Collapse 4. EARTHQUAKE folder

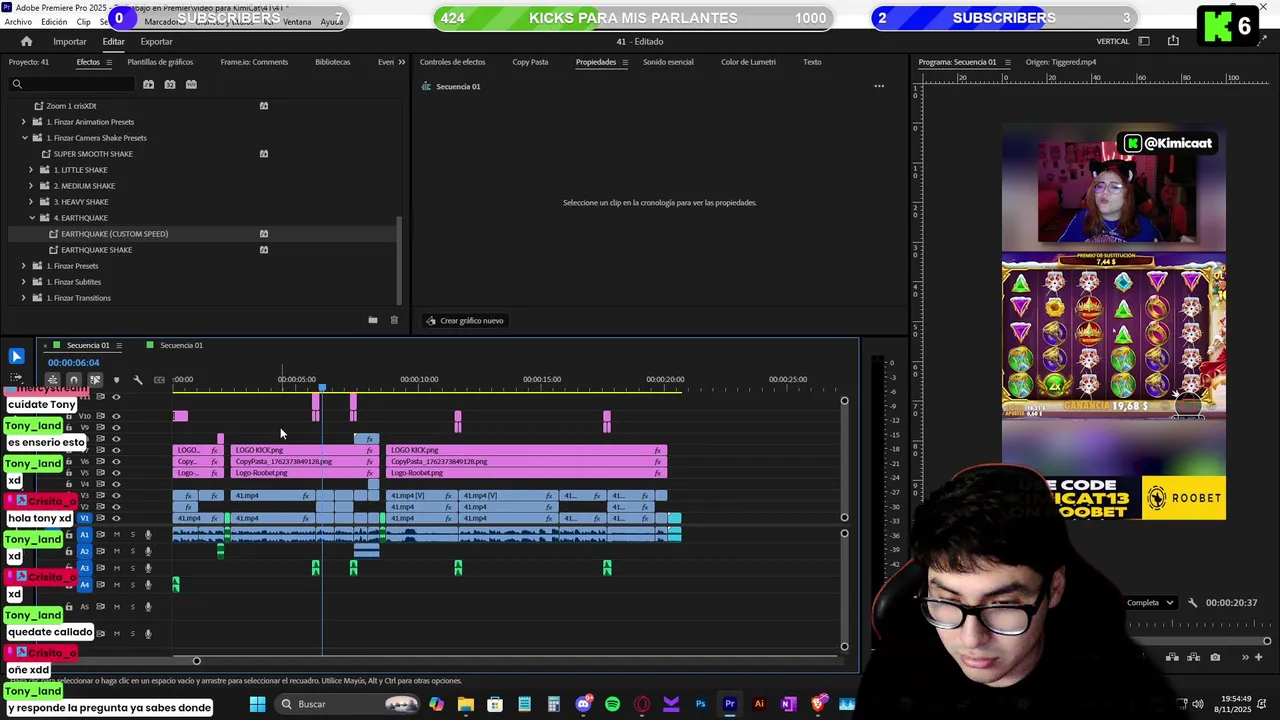click(31, 218)
